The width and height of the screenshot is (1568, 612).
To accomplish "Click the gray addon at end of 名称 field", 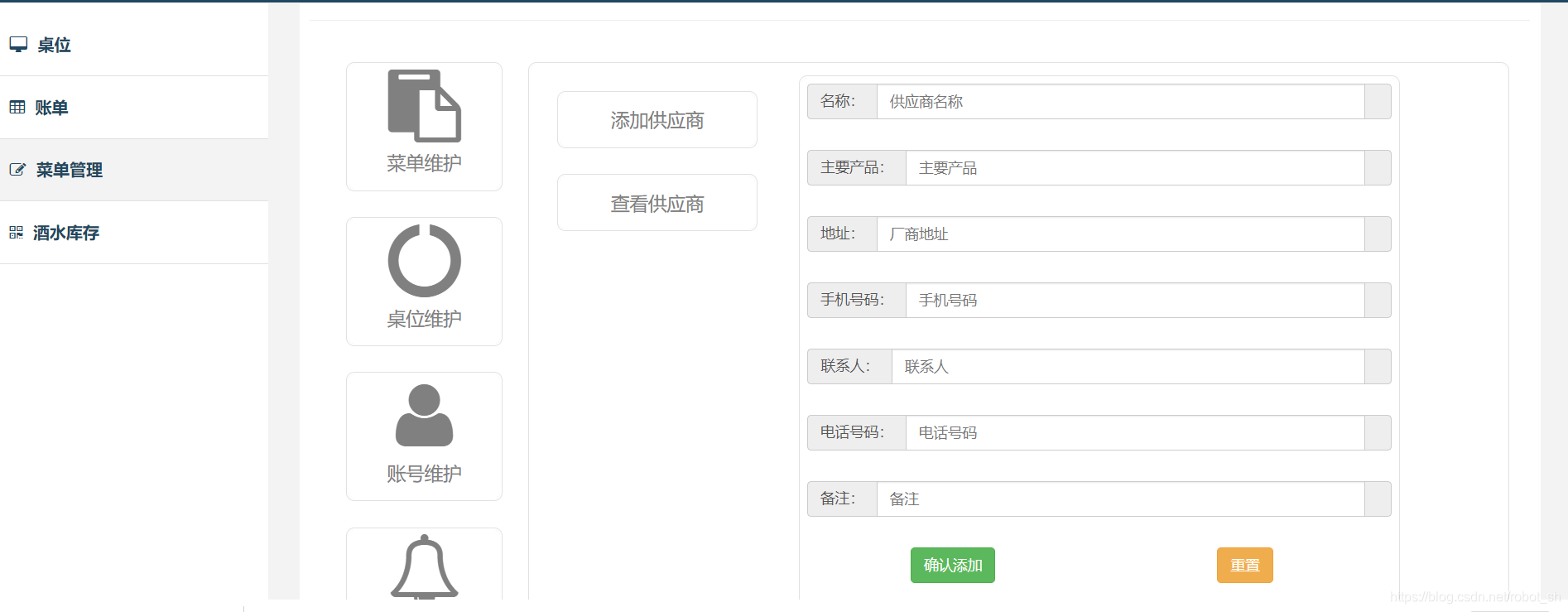I will 1378,101.
